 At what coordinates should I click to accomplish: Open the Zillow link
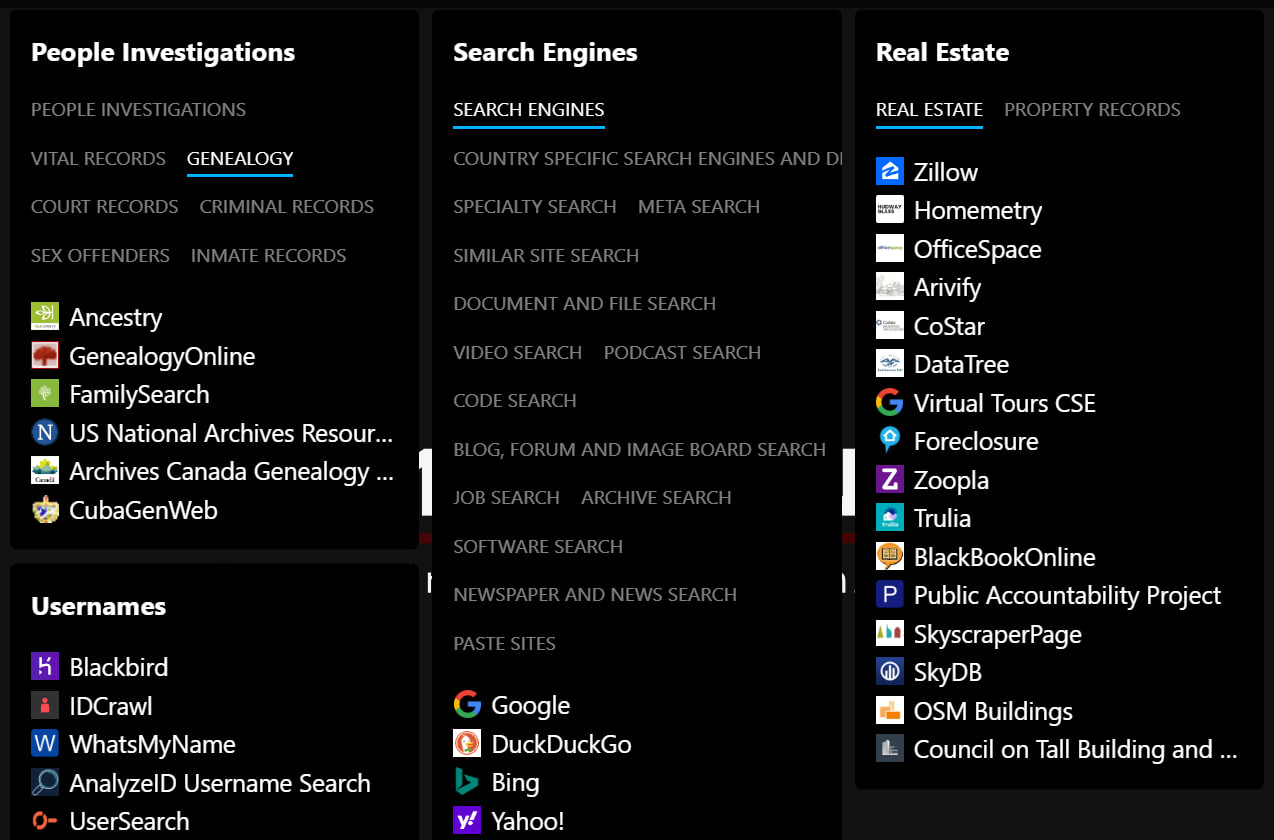pos(946,172)
